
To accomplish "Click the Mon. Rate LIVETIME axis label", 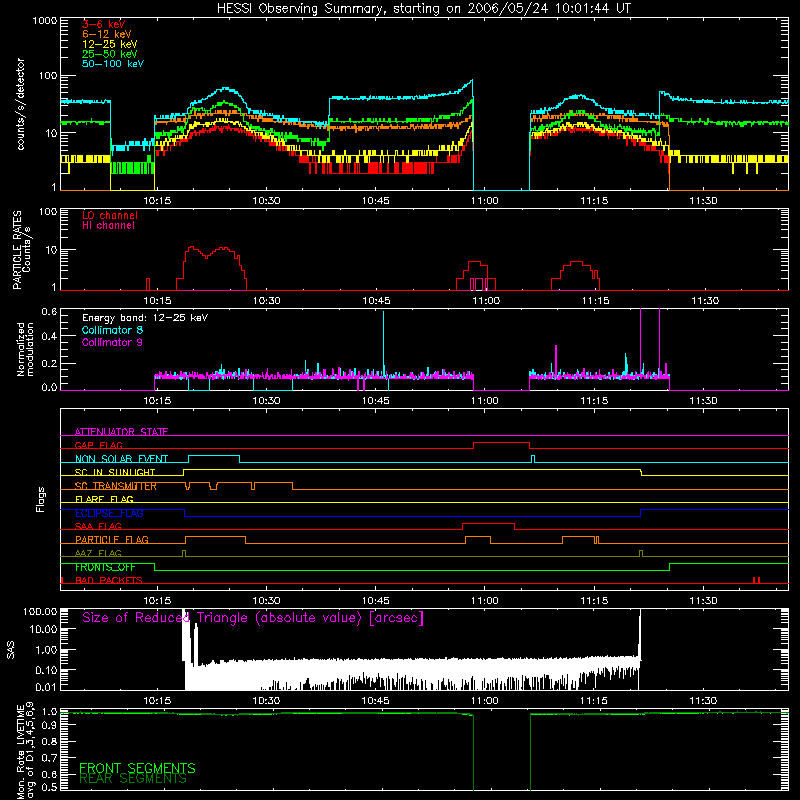I will click(x=26, y=751).
